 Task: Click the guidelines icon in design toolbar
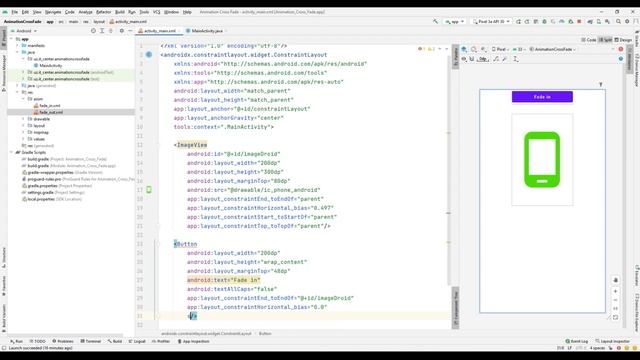coord(516,59)
